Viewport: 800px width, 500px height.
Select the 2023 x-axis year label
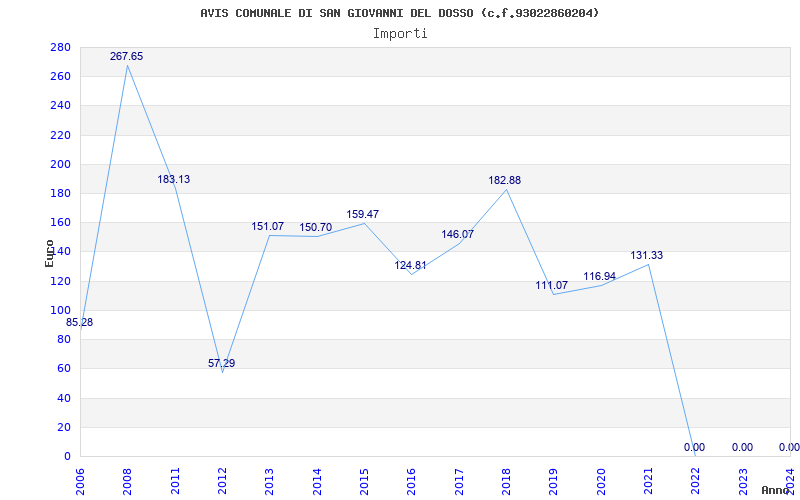pos(743,482)
